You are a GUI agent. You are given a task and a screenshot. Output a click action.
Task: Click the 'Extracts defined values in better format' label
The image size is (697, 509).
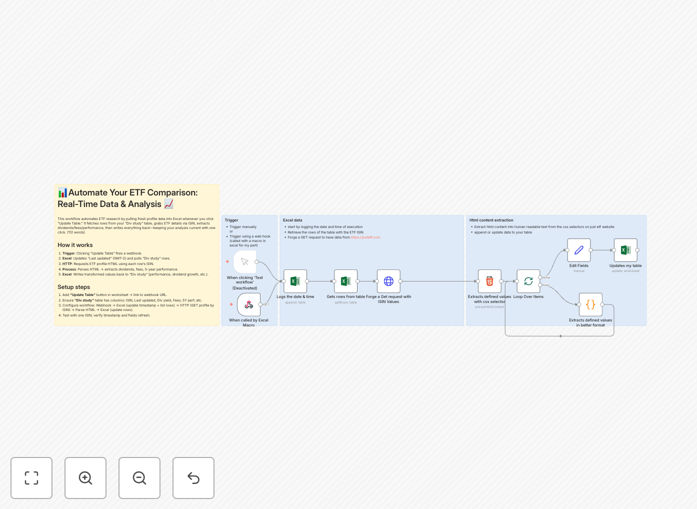[x=590, y=322]
